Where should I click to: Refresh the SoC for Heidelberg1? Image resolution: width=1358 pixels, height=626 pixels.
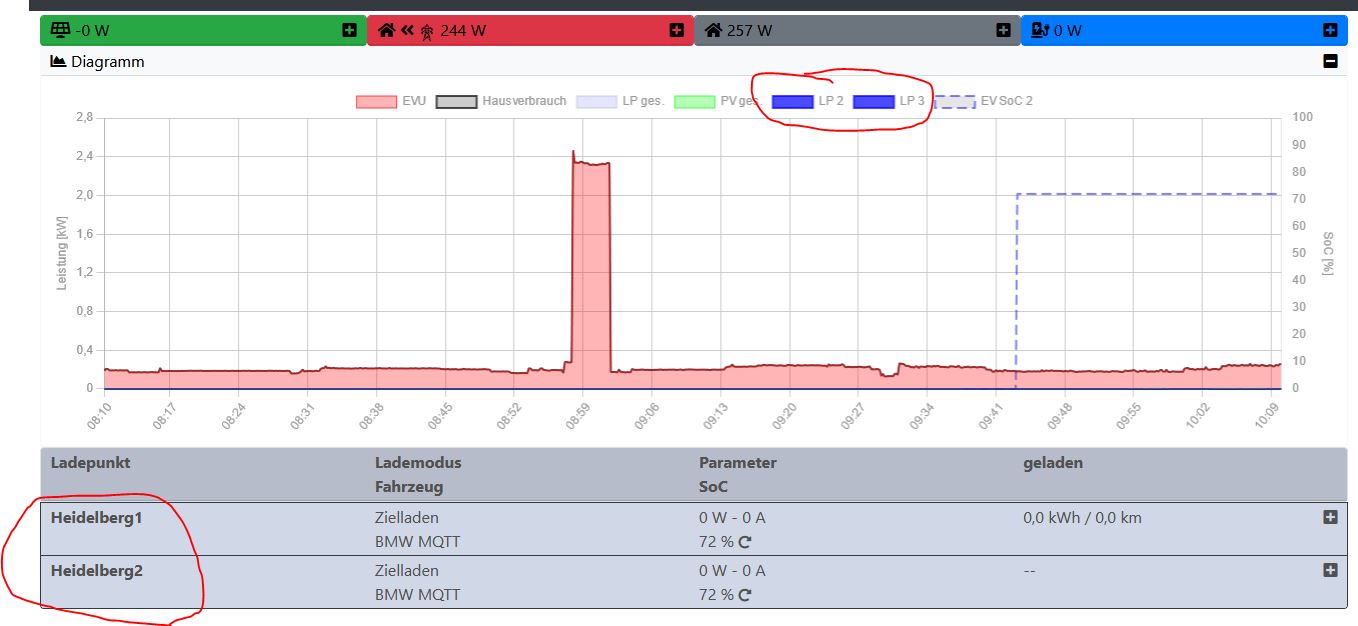pos(744,542)
